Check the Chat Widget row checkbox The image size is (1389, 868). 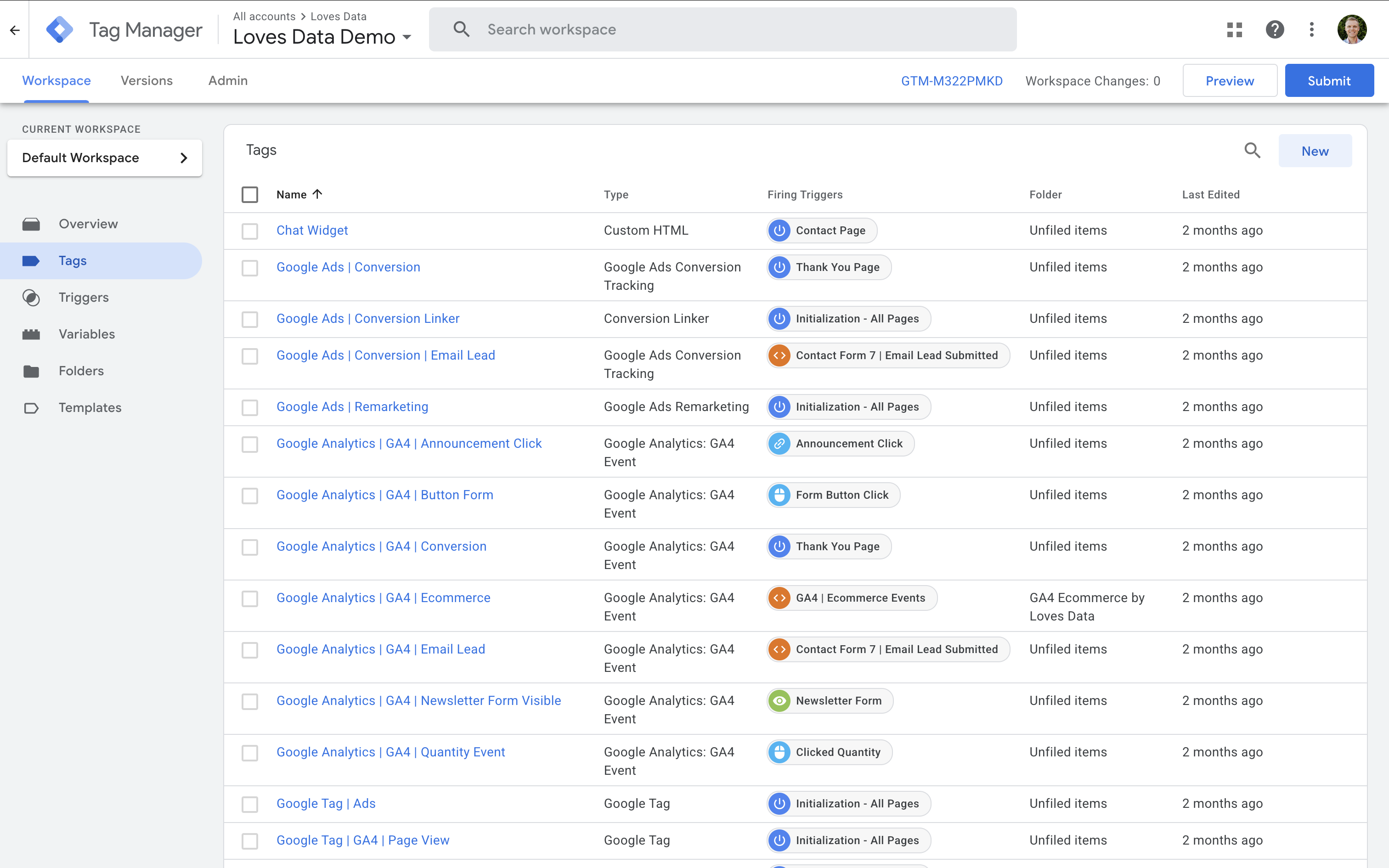click(x=250, y=231)
